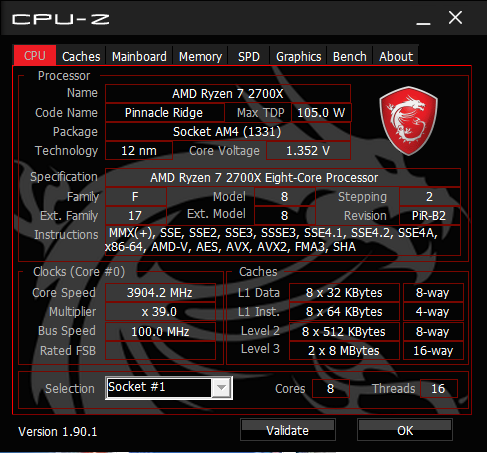
Task: Click the Validate button
Action: pos(288,430)
